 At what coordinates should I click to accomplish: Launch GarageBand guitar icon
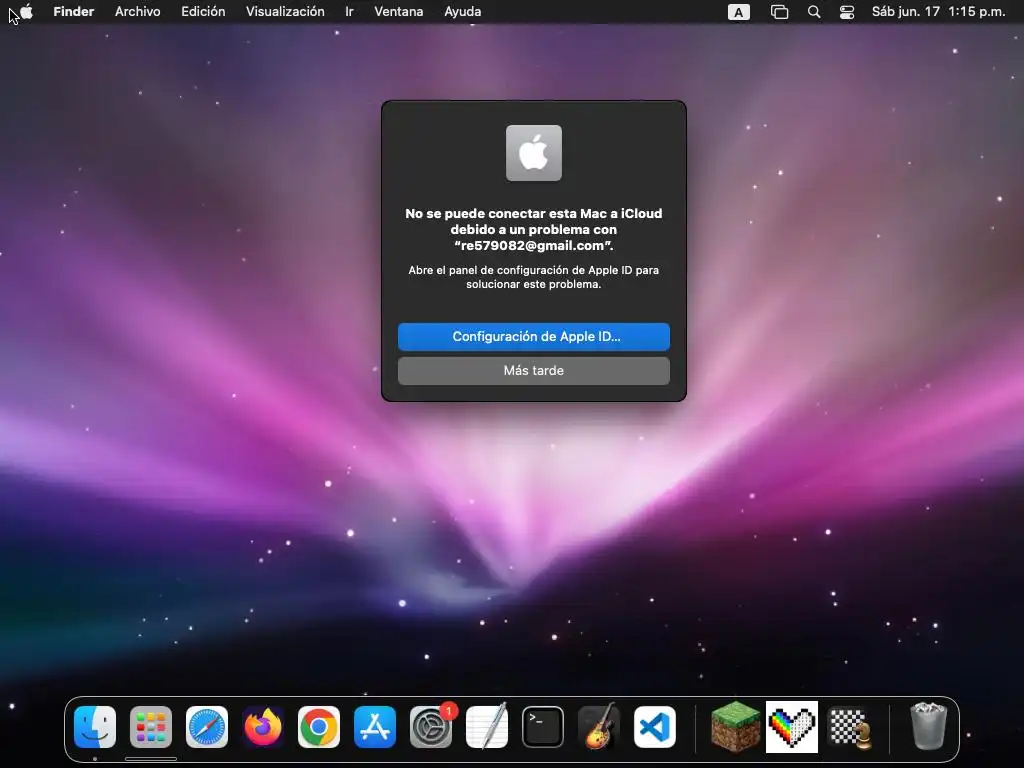599,726
